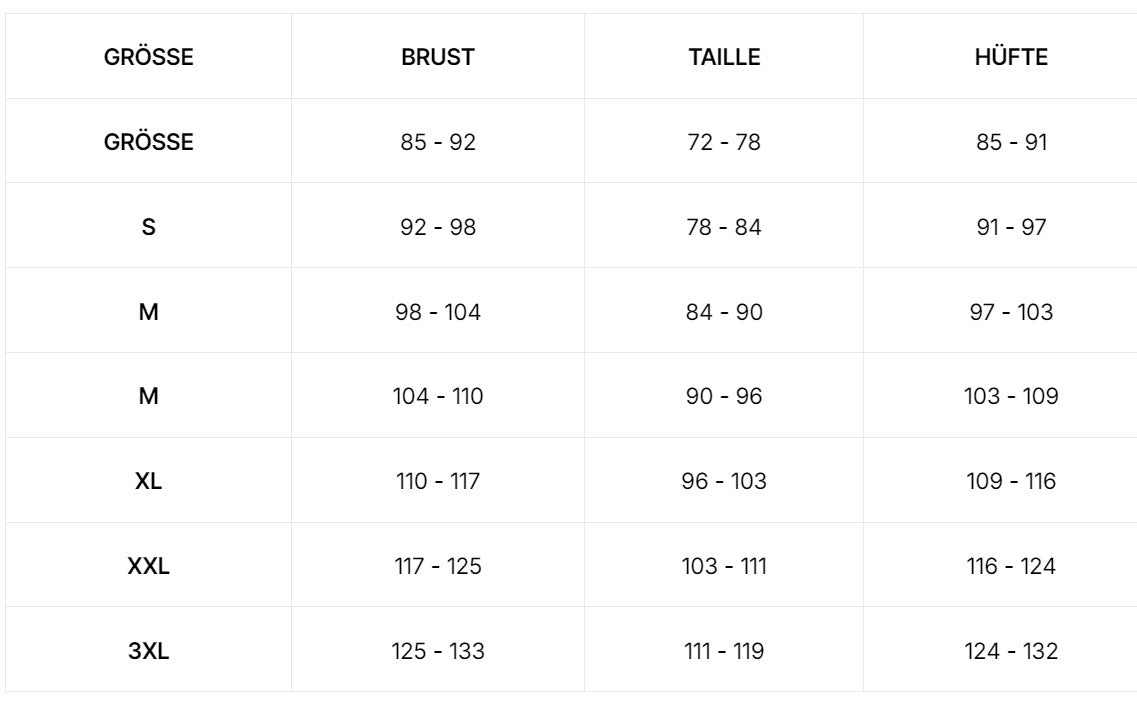Click the hip value 97 - 103
Image resolution: width=1137 pixels, height=702 pixels.
tap(1010, 313)
